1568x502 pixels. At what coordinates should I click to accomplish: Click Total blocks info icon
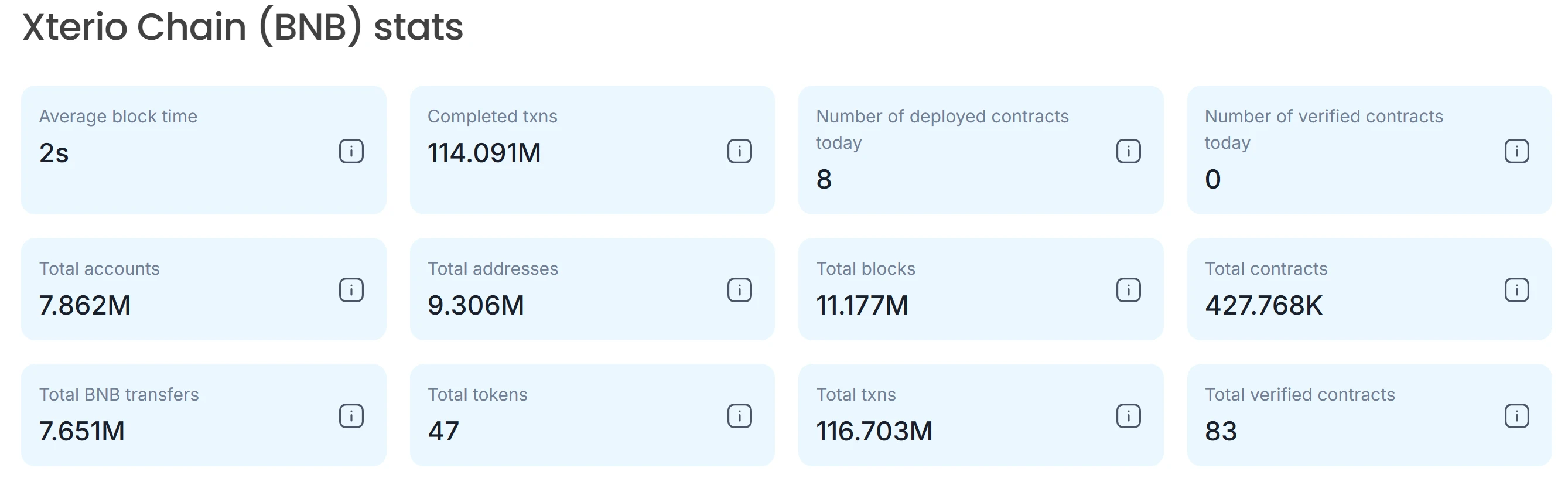(x=1128, y=289)
